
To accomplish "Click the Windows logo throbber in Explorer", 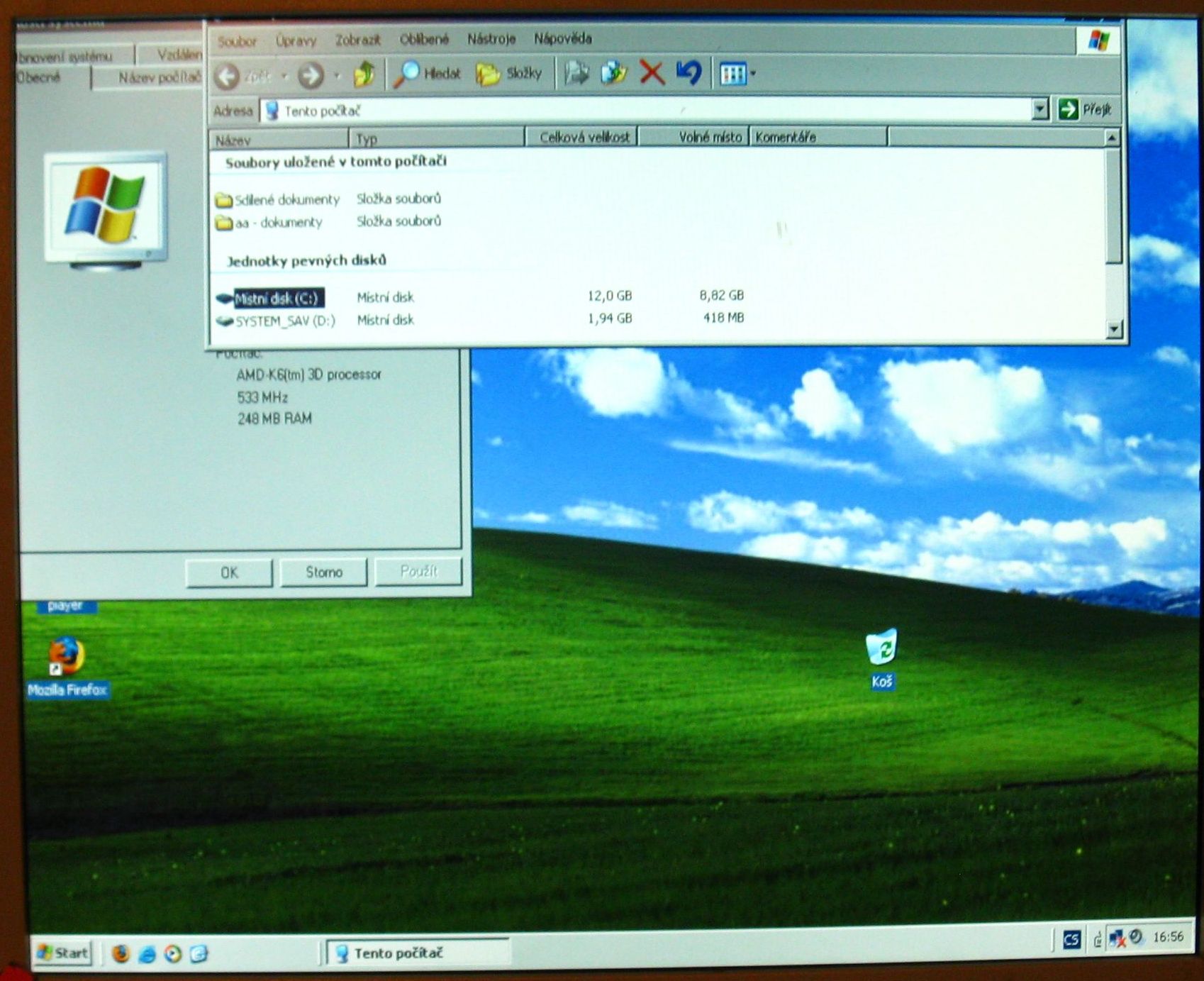I will point(1098,40).
